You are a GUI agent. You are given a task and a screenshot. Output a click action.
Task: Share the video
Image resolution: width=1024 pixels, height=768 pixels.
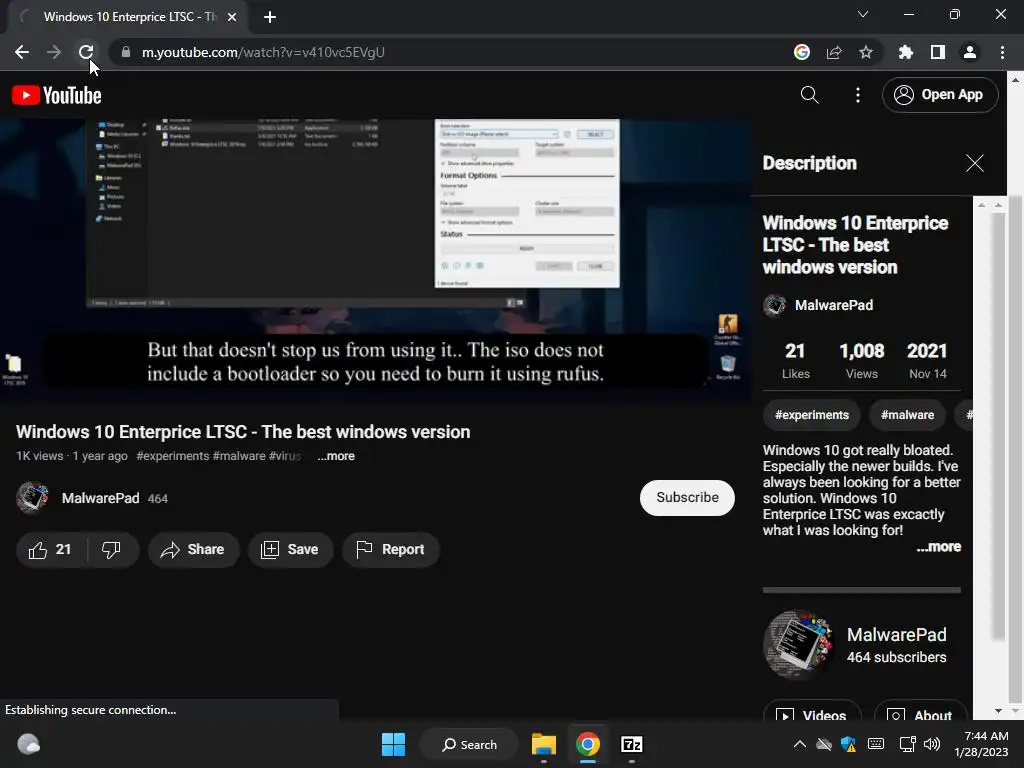193,550
